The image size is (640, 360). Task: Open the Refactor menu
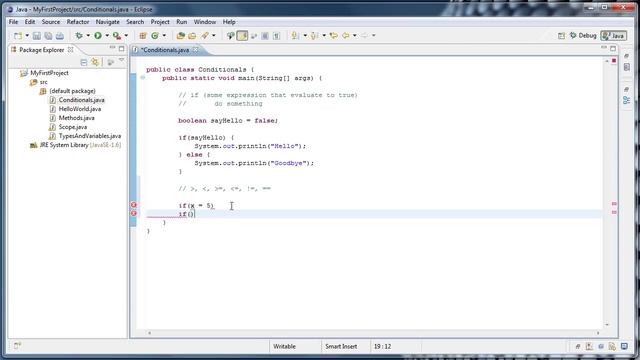pyautogui.click(x=78, y=22)
